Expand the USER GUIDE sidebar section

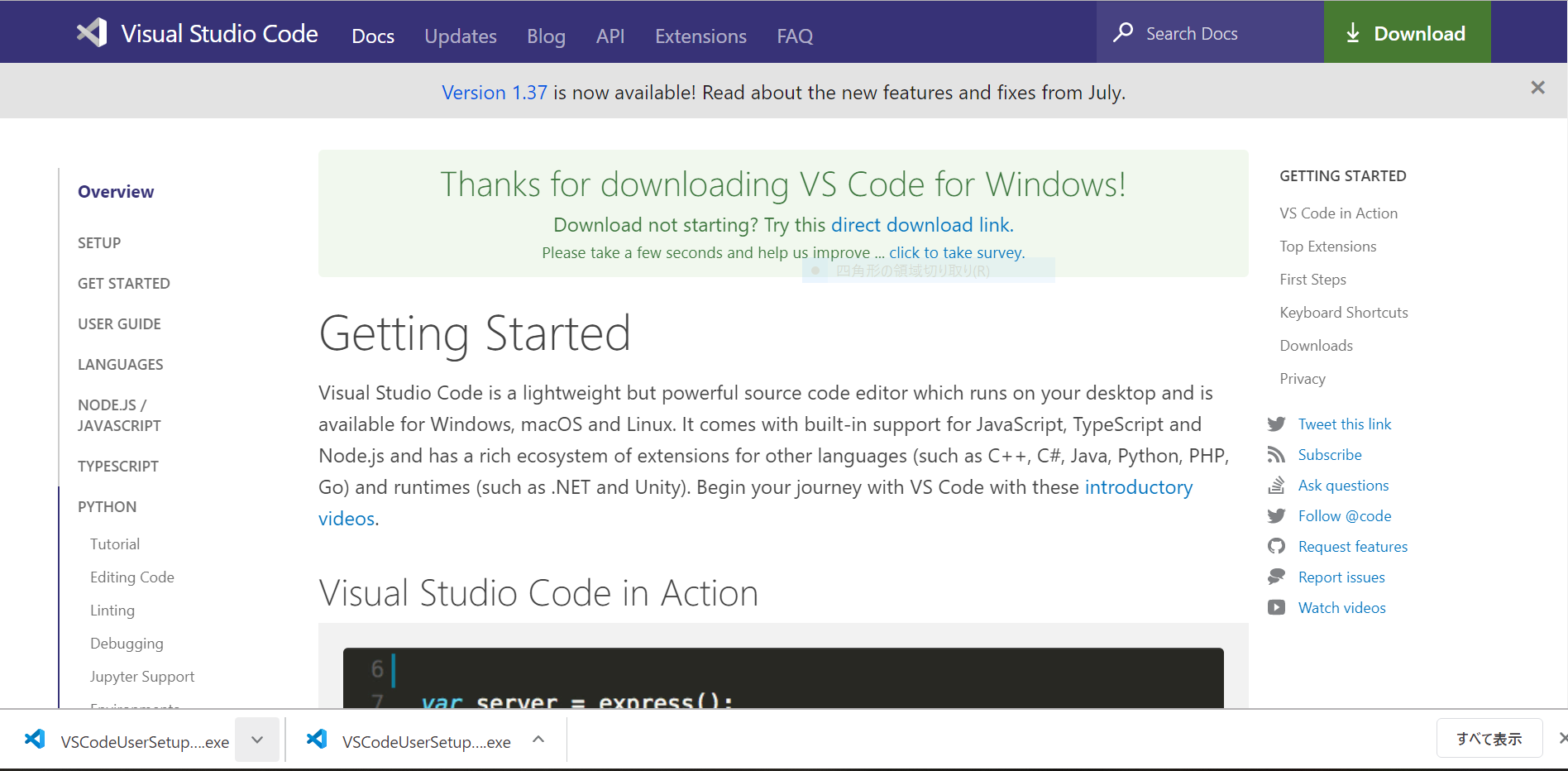(119, 324)
